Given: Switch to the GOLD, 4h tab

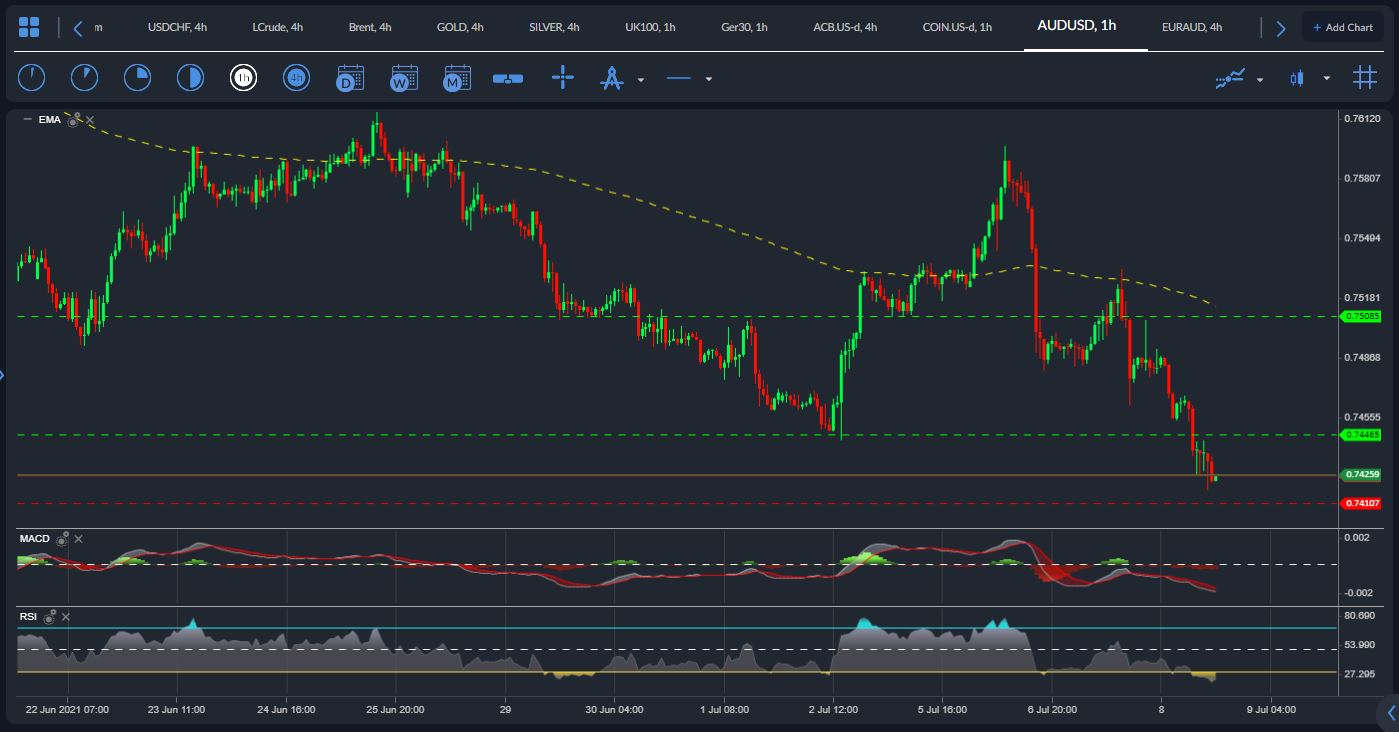Looking at the screenshot, I should point(460,27).
